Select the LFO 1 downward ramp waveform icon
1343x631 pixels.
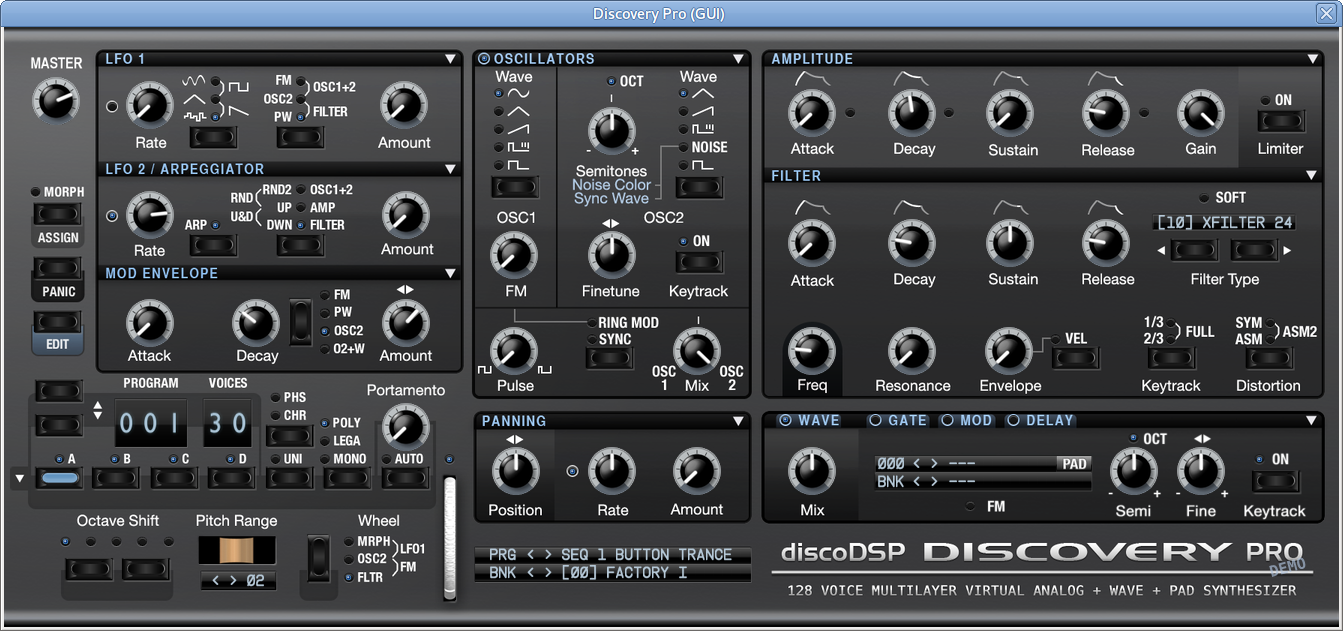coord(238,110)
